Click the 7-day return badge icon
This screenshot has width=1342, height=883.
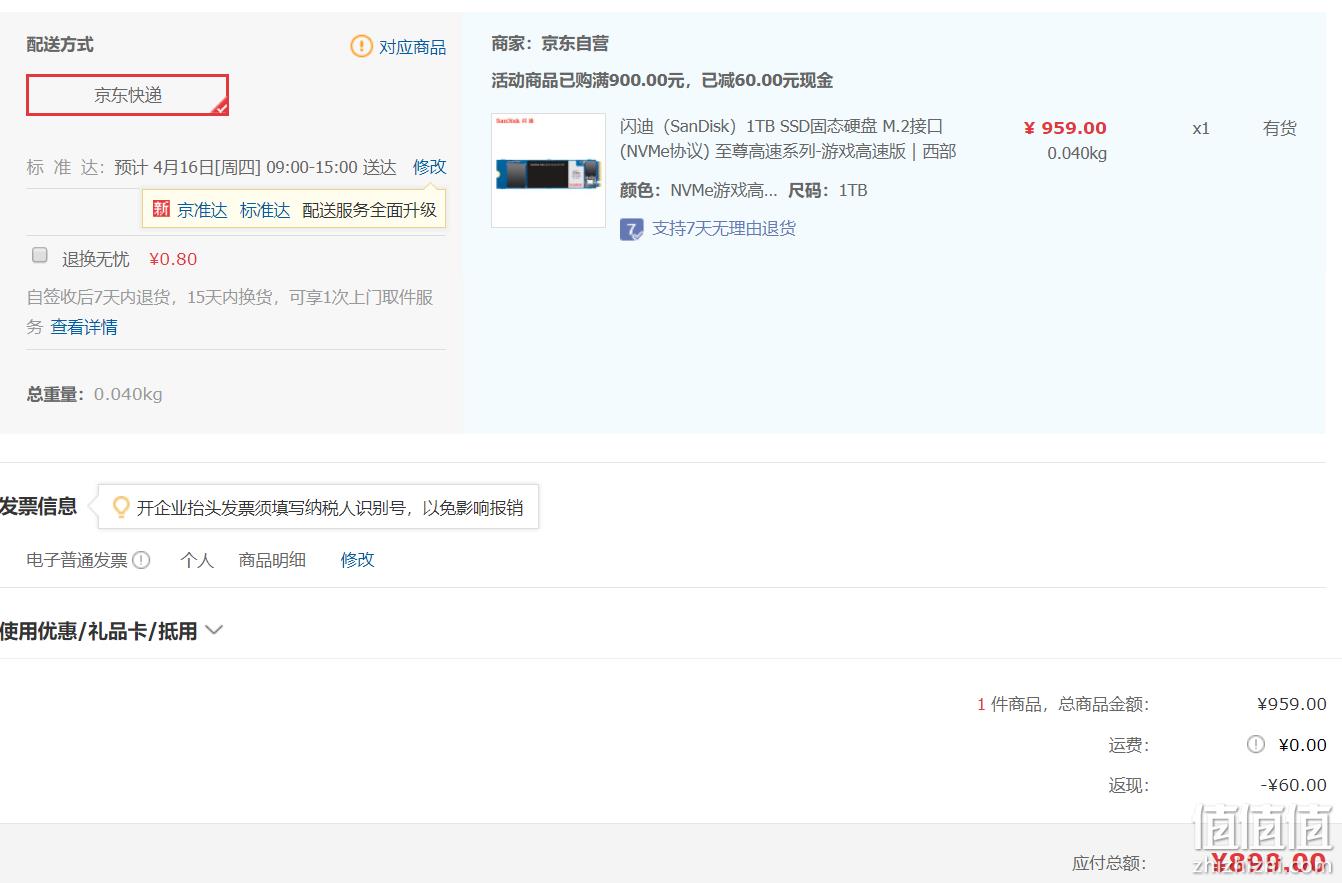point(631,229)
